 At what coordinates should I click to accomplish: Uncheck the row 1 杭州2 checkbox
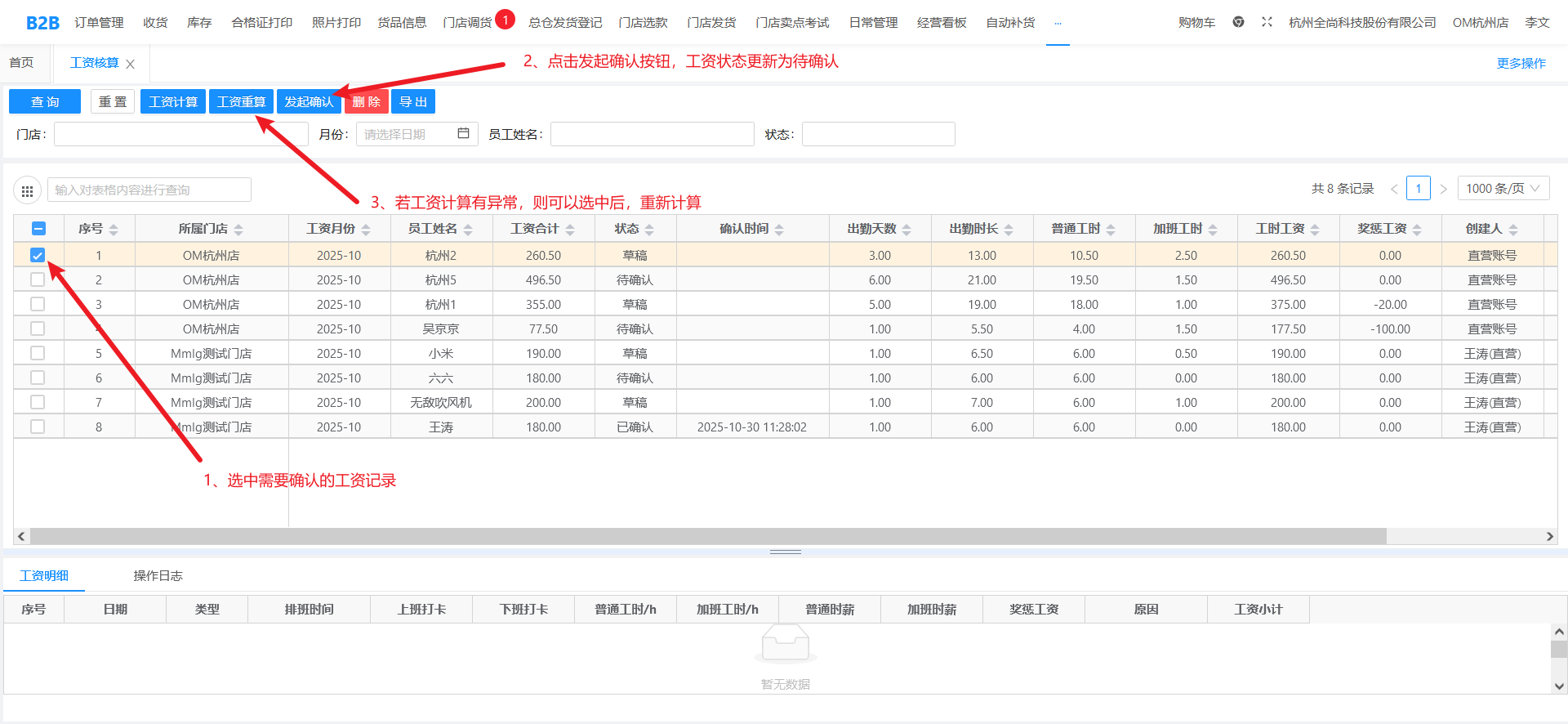[38, 255]
